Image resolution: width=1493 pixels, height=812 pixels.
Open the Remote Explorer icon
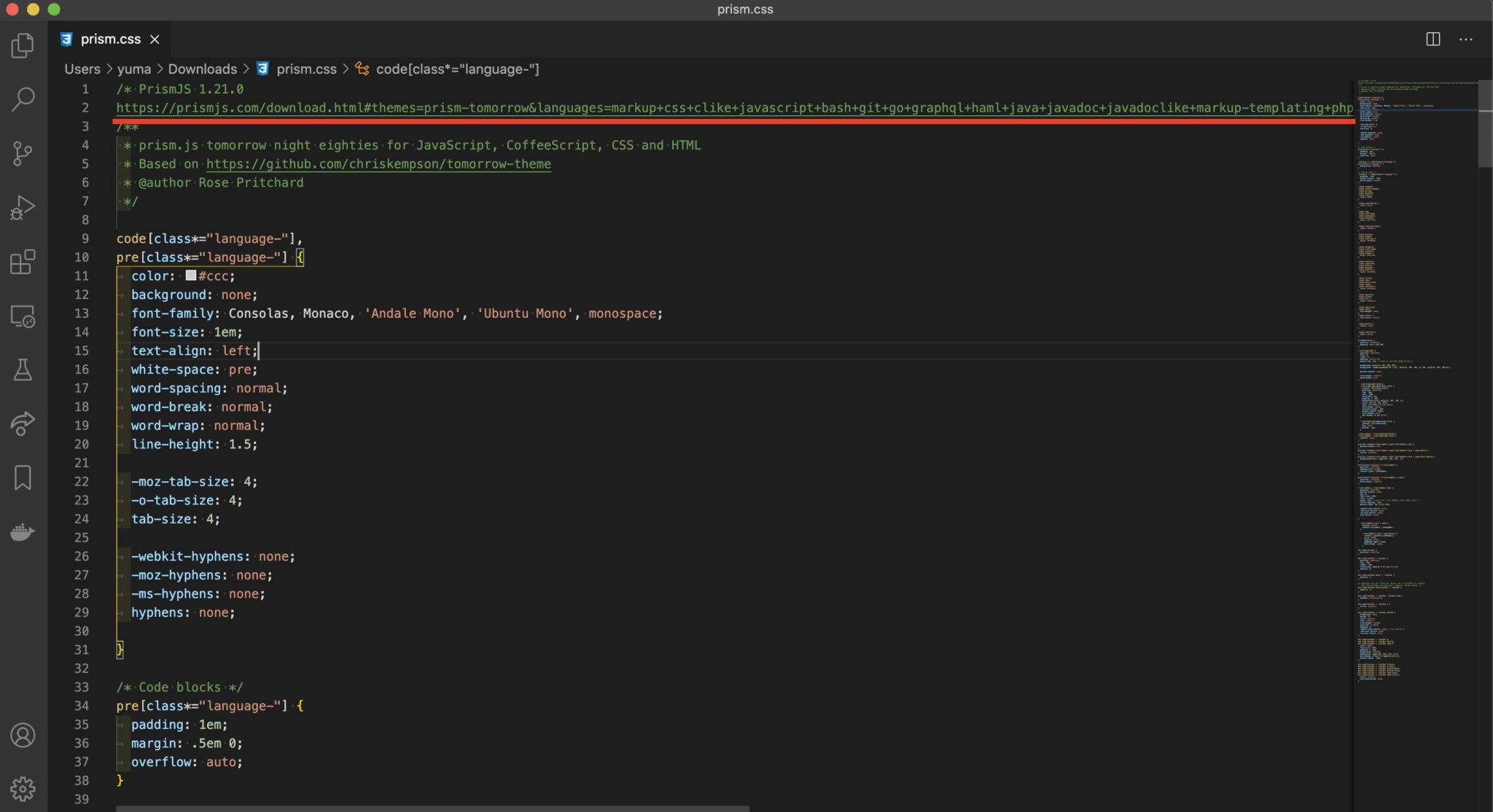click(x=23, y=316)
